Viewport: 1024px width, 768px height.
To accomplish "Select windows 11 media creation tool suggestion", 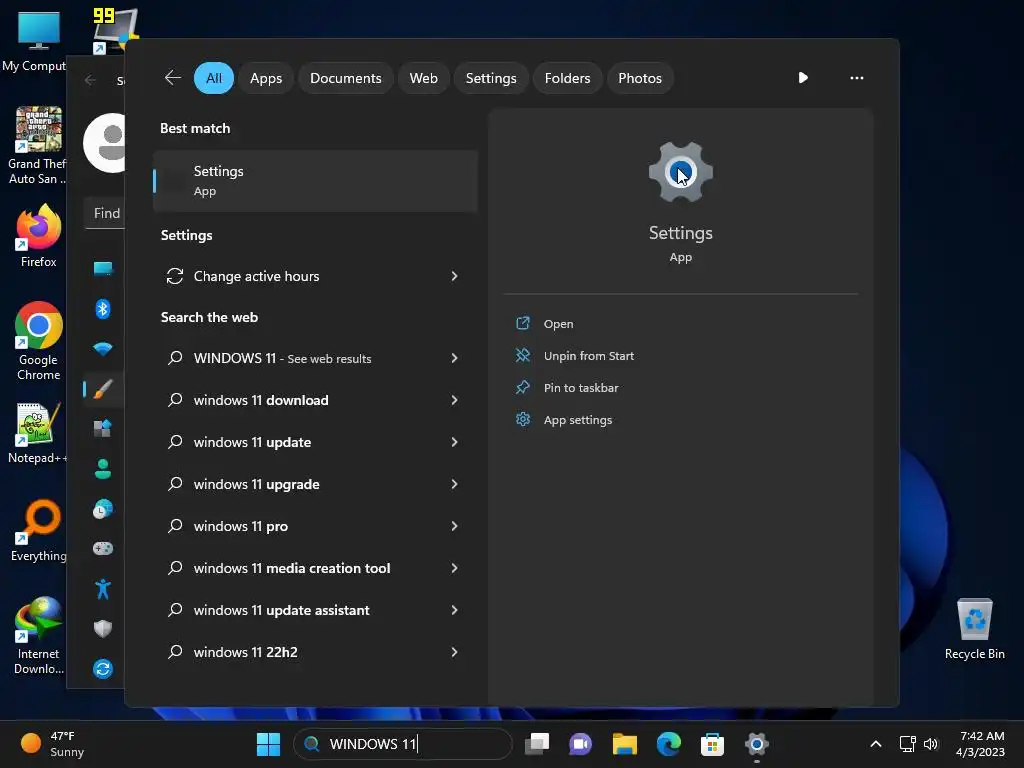I will 315,568.
